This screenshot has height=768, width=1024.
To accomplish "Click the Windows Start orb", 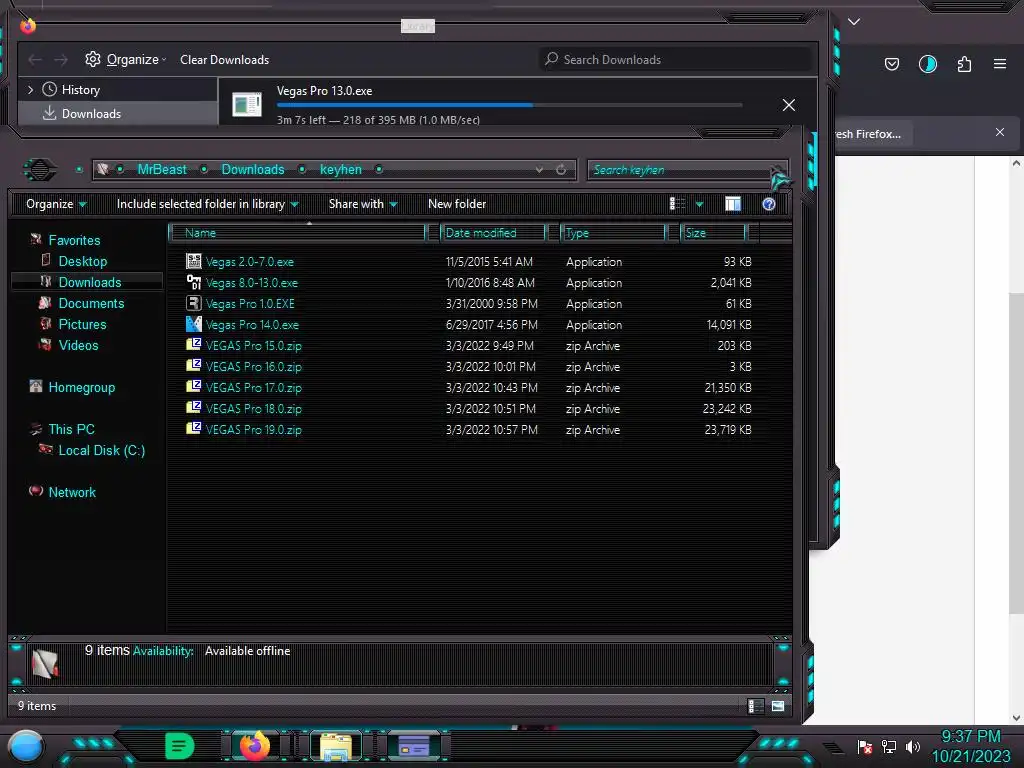I will coord(25,746).
